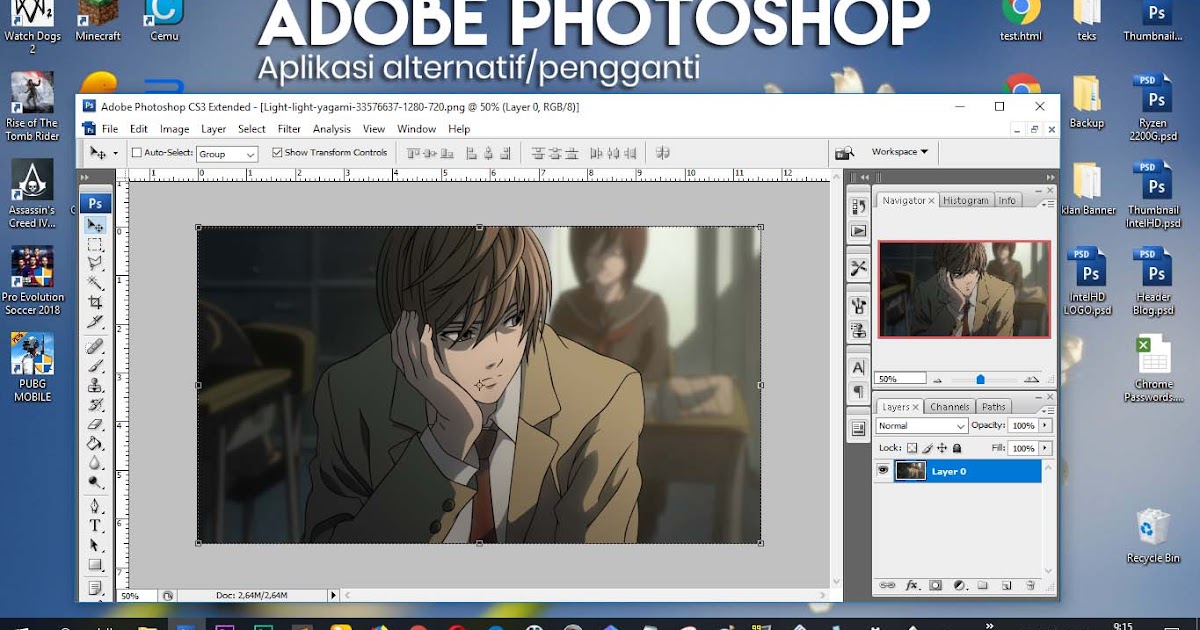Image resolution: width=1200 pixels, height=630 pixels.
Task: Select the Horizontal Type tool
Action: coord(95,526)
